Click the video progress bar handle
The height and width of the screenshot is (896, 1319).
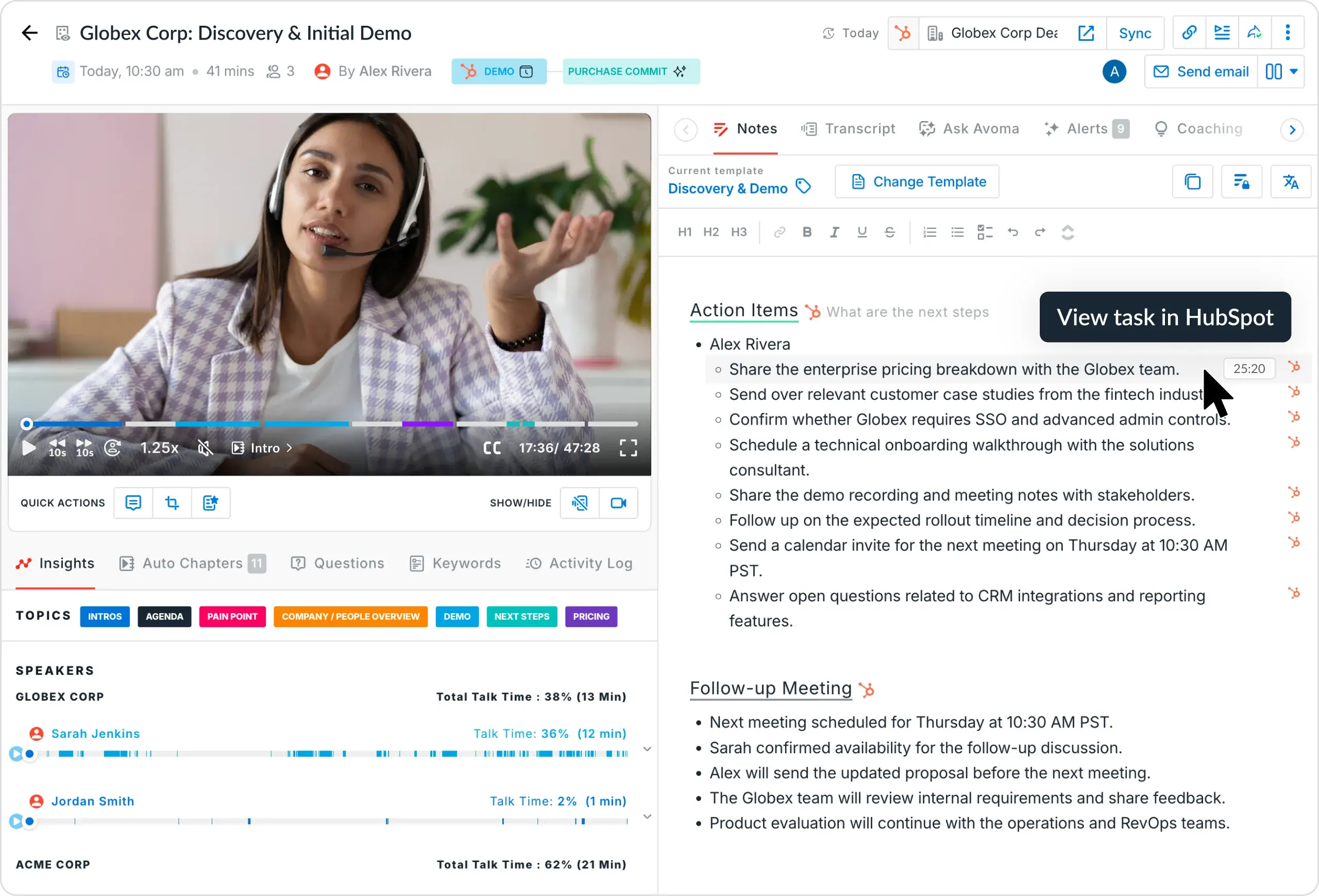coord(26,424)
